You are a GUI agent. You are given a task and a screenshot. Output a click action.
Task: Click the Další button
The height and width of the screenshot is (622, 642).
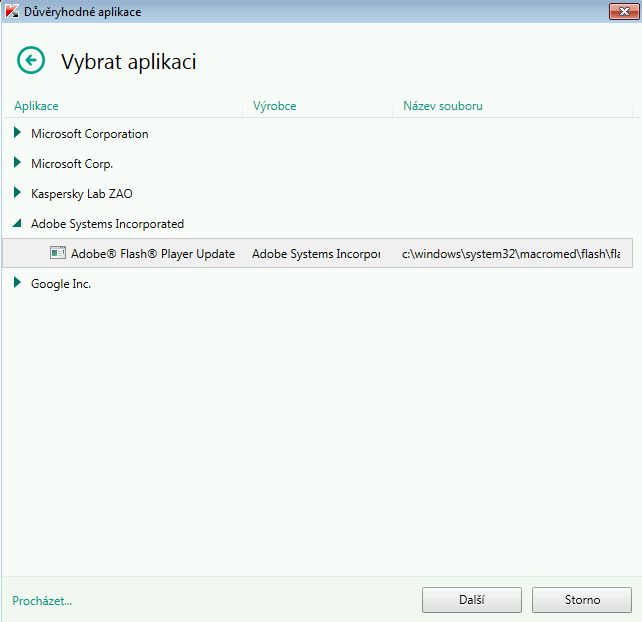[472, 600]
